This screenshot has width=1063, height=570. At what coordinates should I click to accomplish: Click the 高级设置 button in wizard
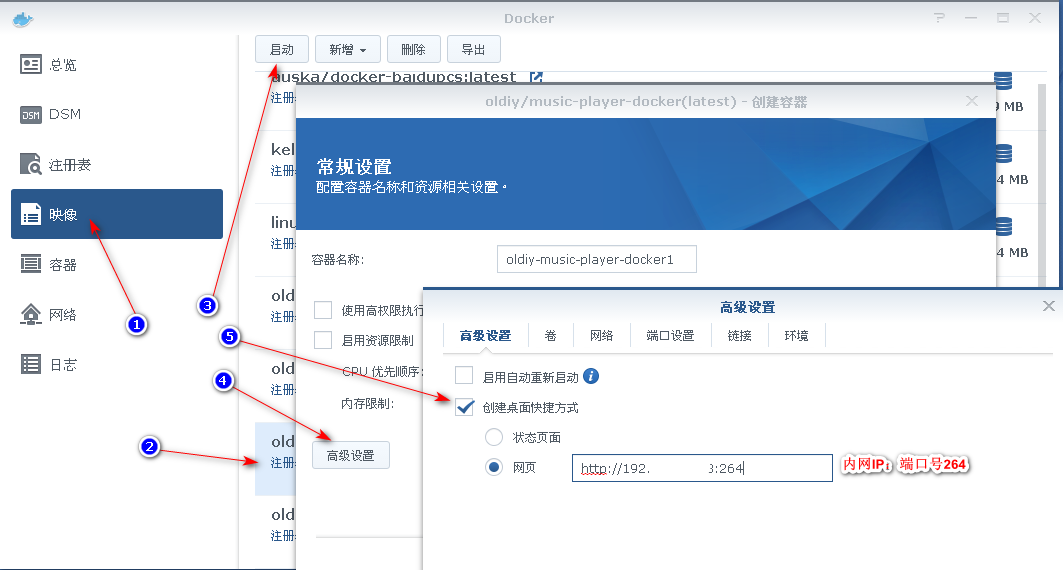[x=350, y=455]
